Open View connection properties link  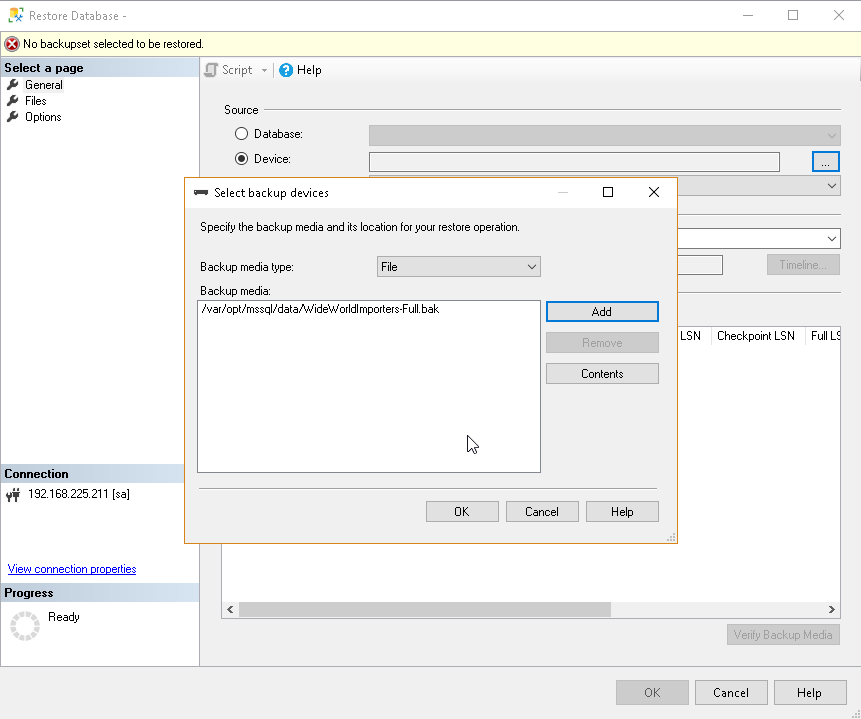(x=72, y=569)
